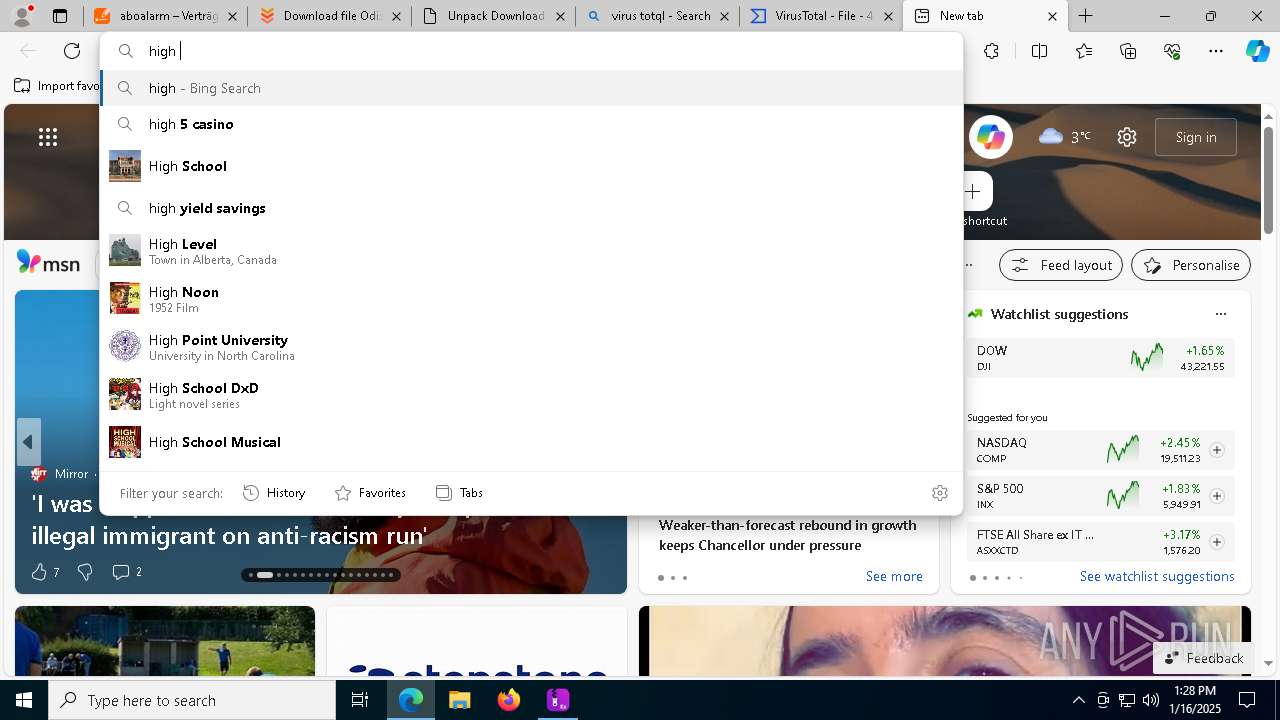
Task: Open the Extensions puzzle icon
Action: [991, 51]
